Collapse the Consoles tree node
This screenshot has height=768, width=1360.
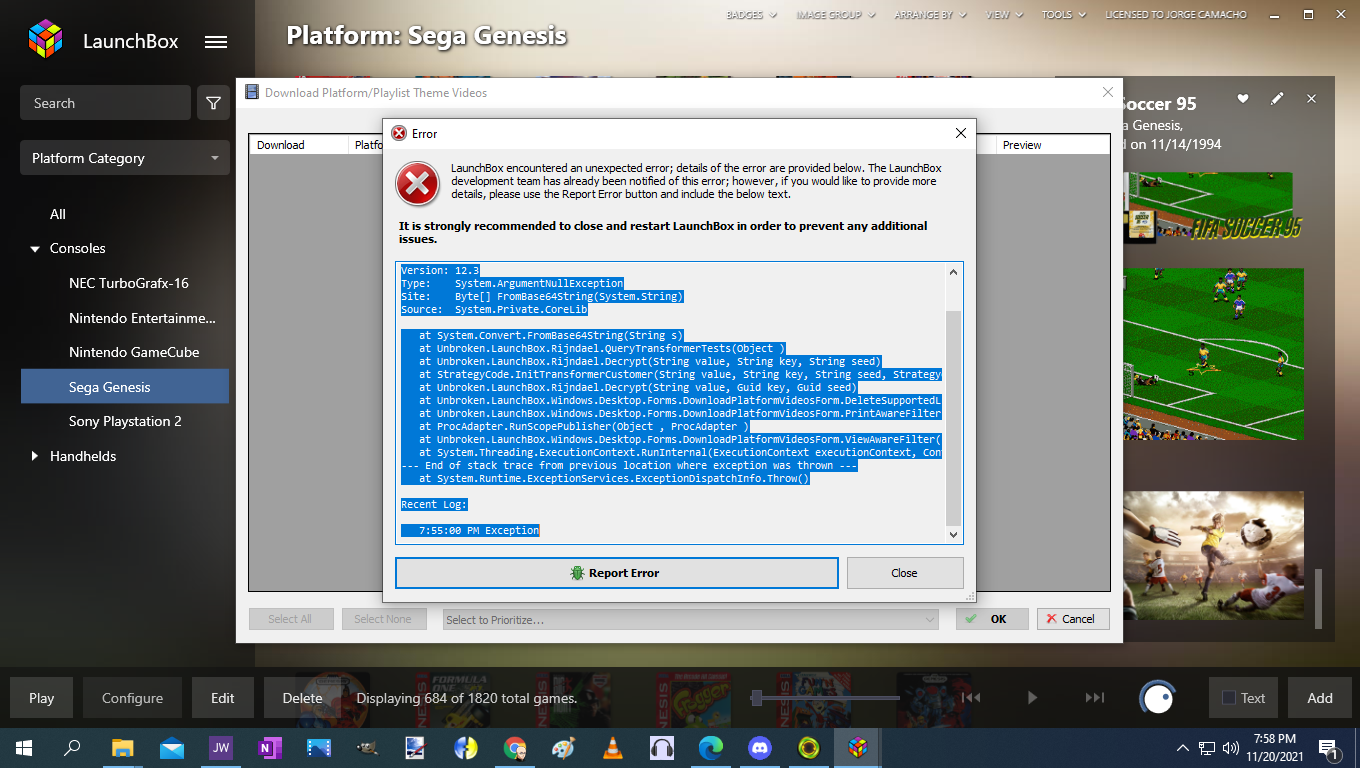click(x=35, y=248)
